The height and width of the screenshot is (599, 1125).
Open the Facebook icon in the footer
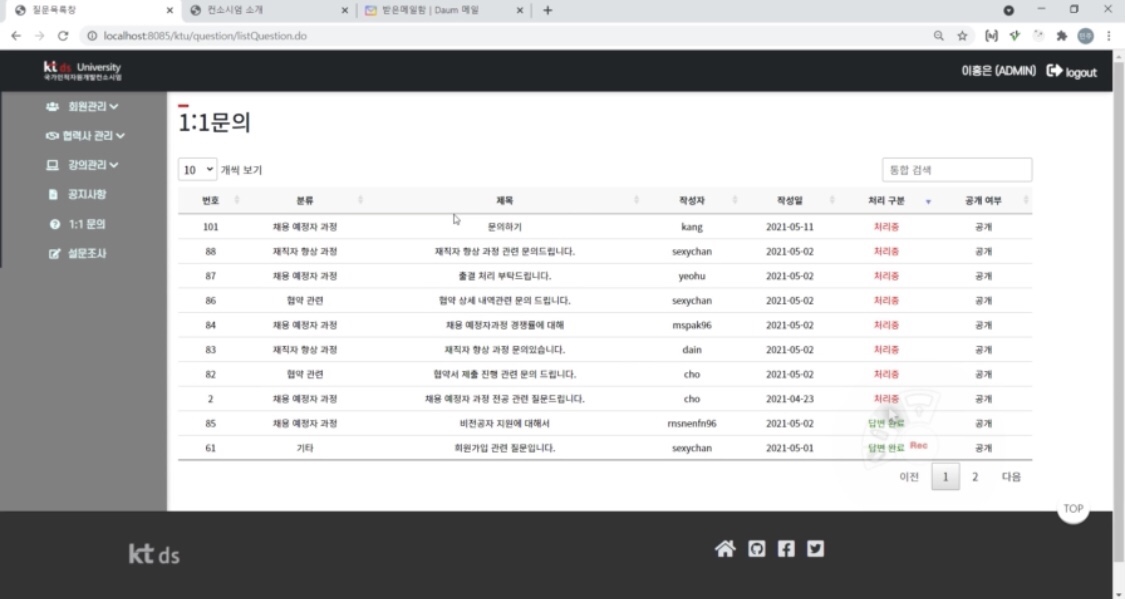point(786,549)
